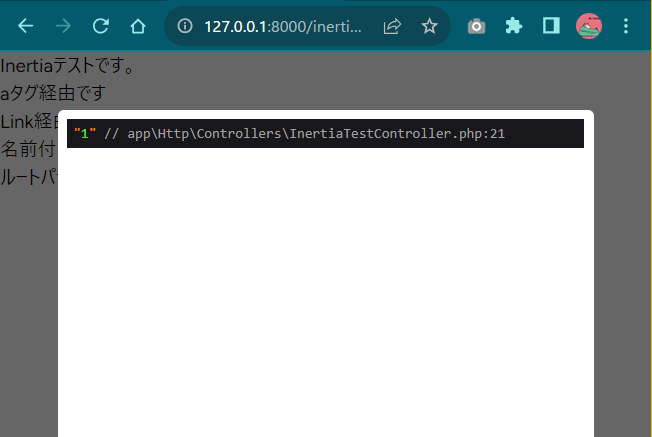Viewport: 652px width, 437px height.
Task: Bookmark this page with the star
Action: pos(429,26)
